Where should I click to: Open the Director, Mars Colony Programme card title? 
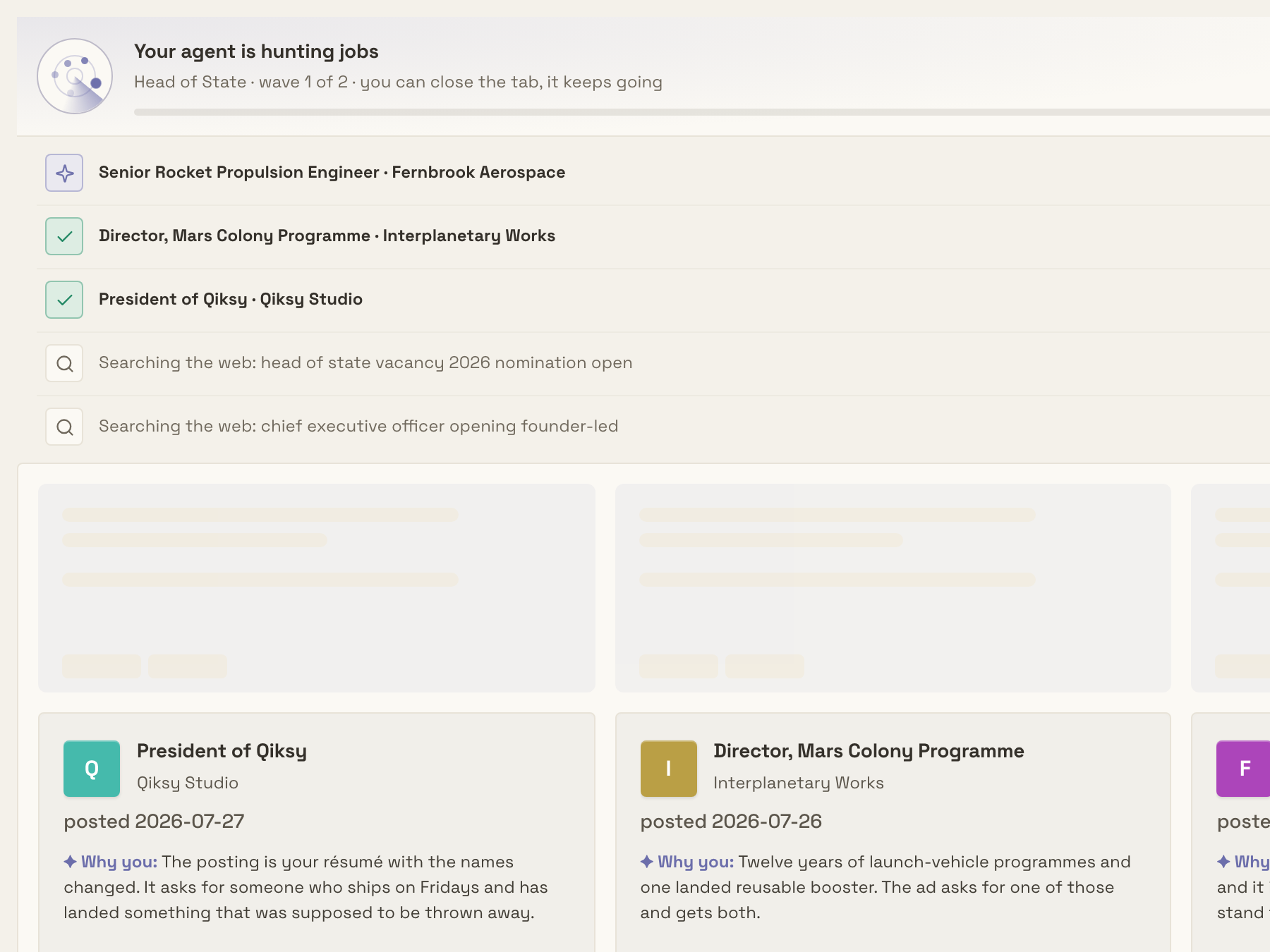pyautogui.click(x=869, y=751)
